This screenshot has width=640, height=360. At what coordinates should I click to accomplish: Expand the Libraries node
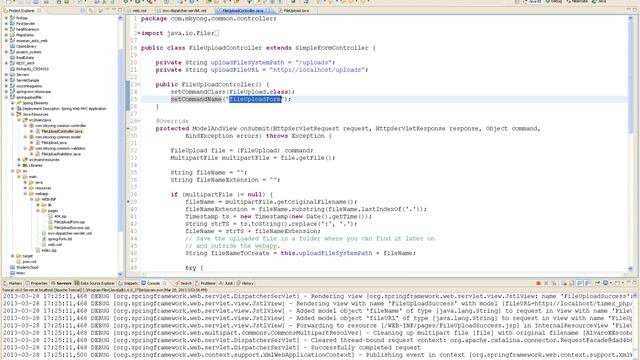(19, 165)
